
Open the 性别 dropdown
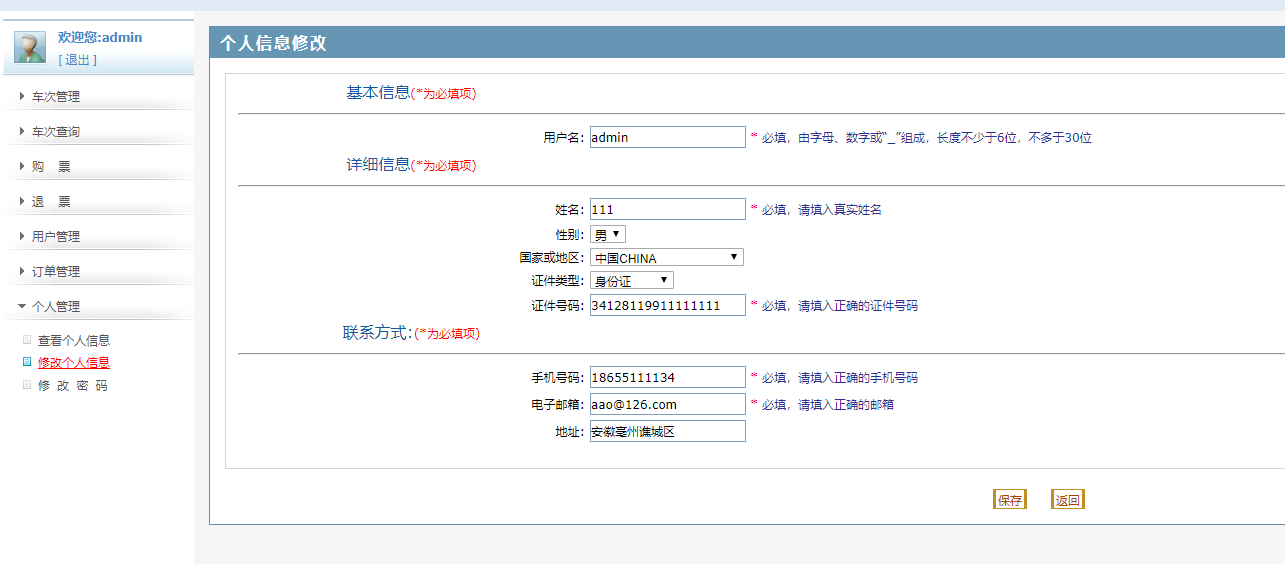click(608, 234)
